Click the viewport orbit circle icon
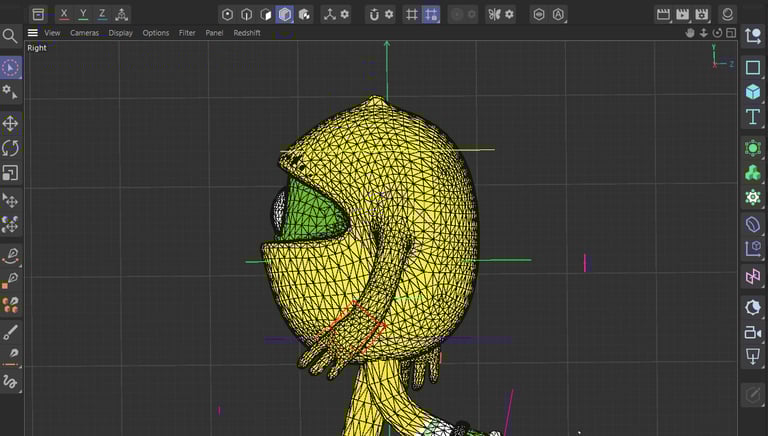Screen dimensions: 768x436 (717, 33)
